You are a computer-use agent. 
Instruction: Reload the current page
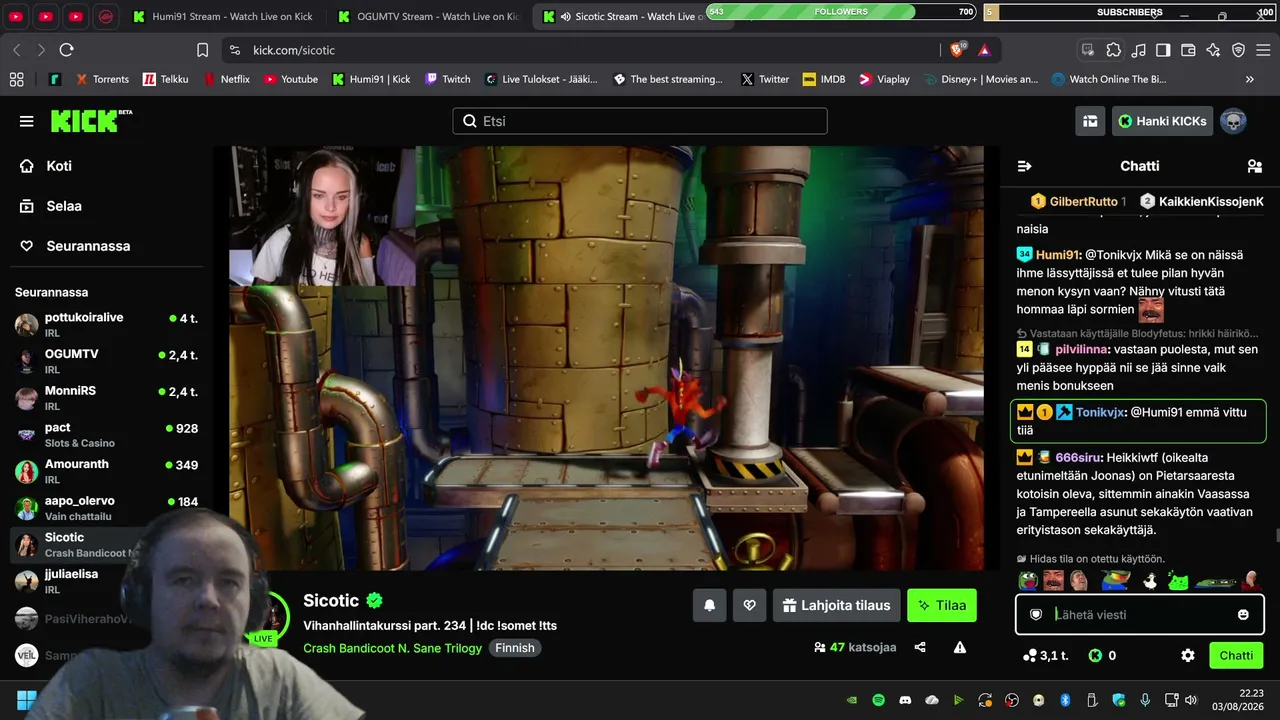(67, 50)
